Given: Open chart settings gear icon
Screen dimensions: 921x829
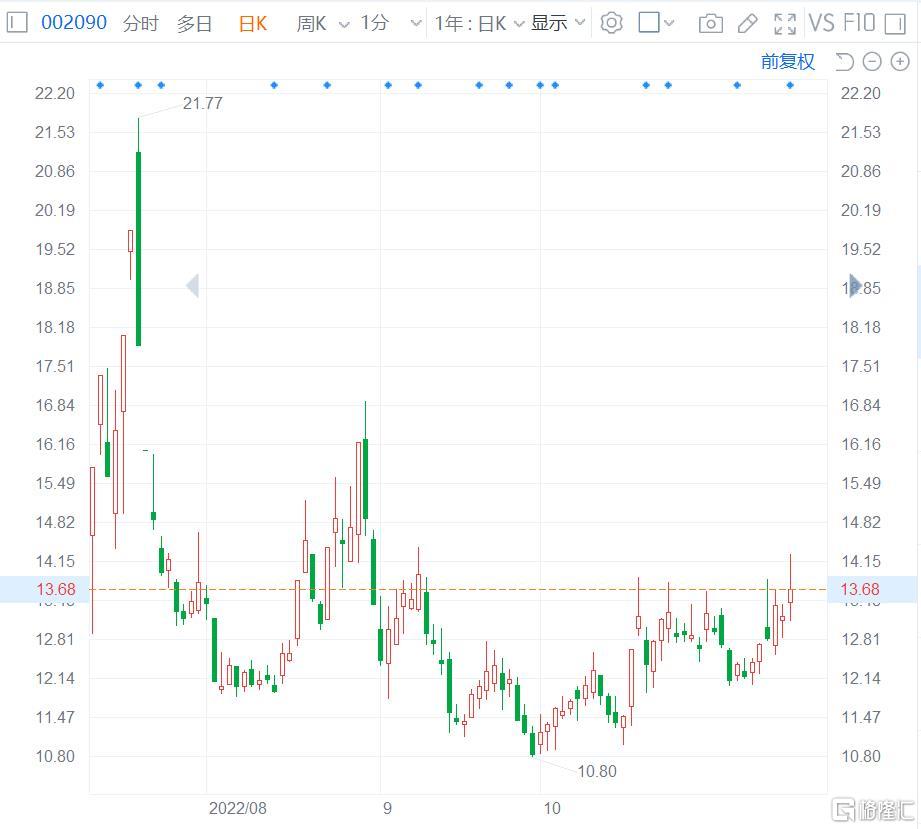Looking at the screenshot, I should (611, 23).
